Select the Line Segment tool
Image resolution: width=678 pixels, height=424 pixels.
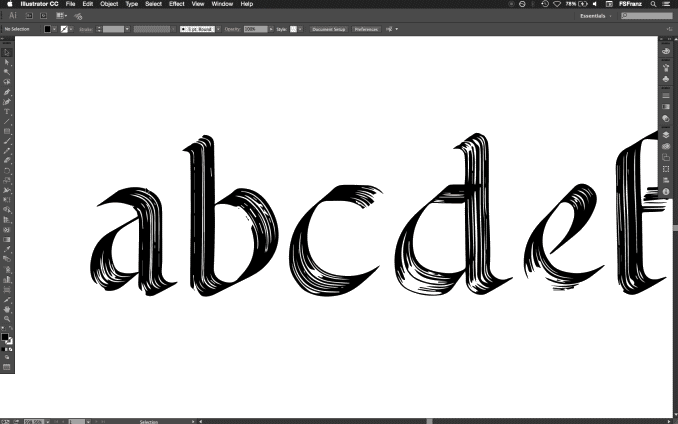pyautogui.click(x=6, y=122)
